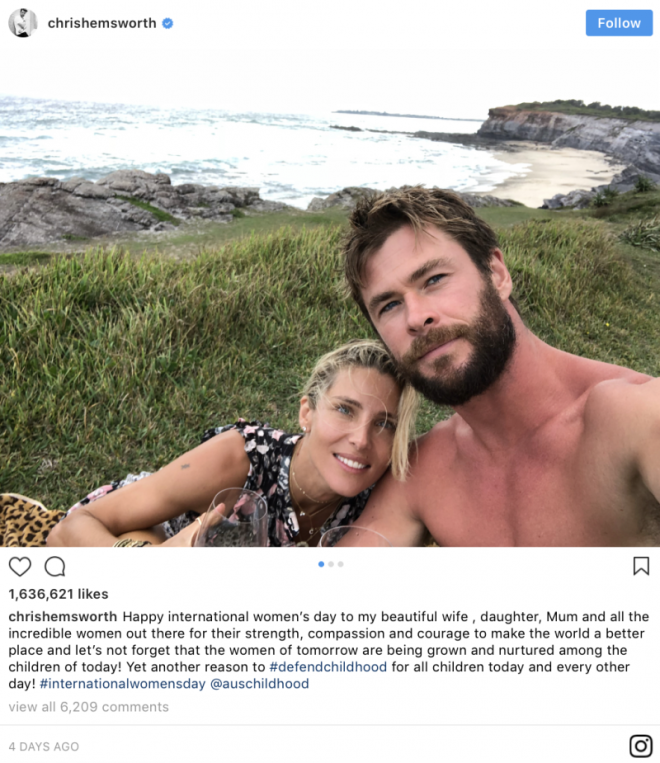660x763 pixels.
Task: Open comments via speech bubble icon
Action: pos(55,566)
